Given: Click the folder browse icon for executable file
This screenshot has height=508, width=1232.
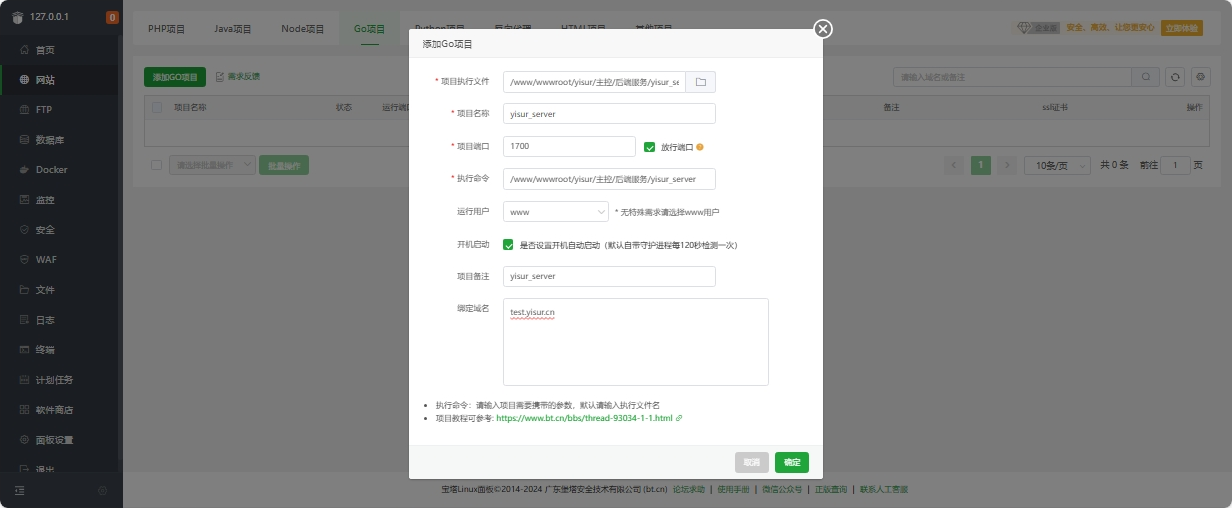Looking at the screenshot, I should [x=701, y=82].
